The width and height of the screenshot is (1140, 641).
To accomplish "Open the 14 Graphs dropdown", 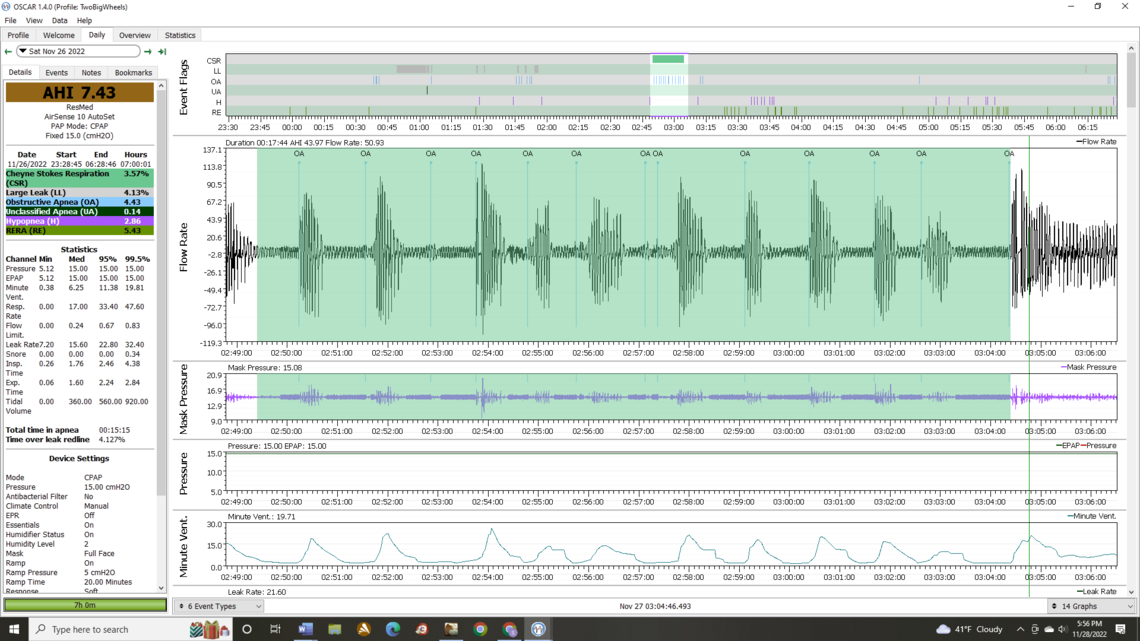I will click(x=1091, y=606).
